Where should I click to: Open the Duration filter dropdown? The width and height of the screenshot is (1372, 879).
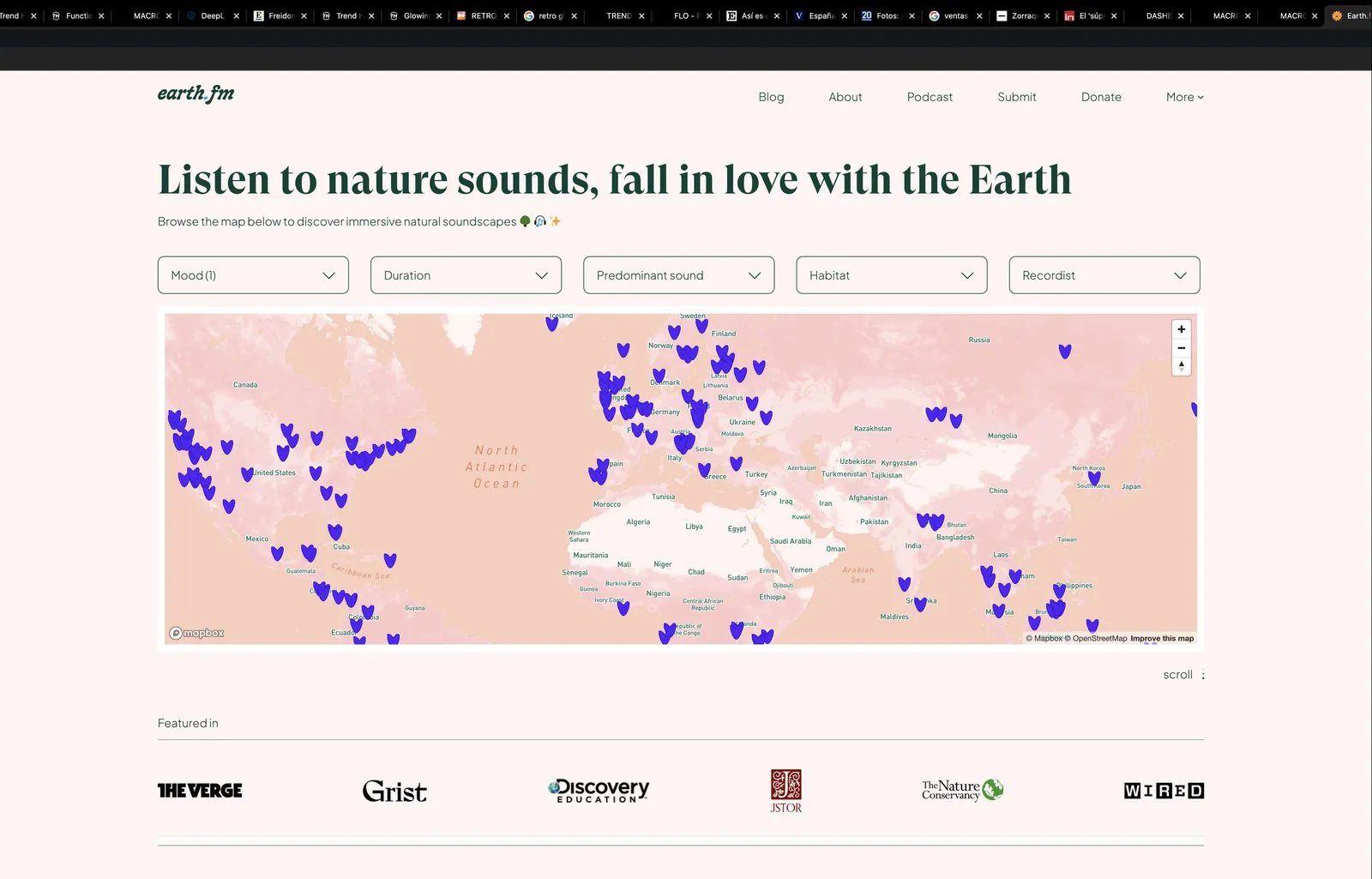(x=466, y=275)
